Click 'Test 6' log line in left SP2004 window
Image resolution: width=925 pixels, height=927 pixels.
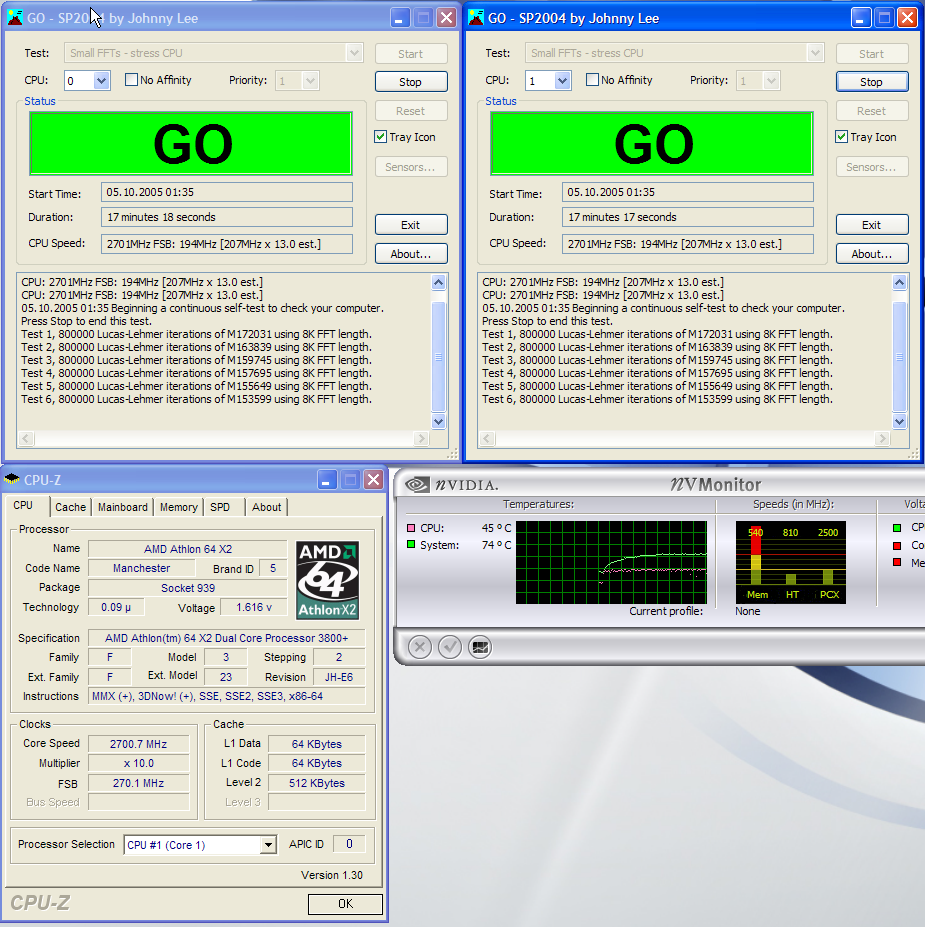click(x=197, y=399)
